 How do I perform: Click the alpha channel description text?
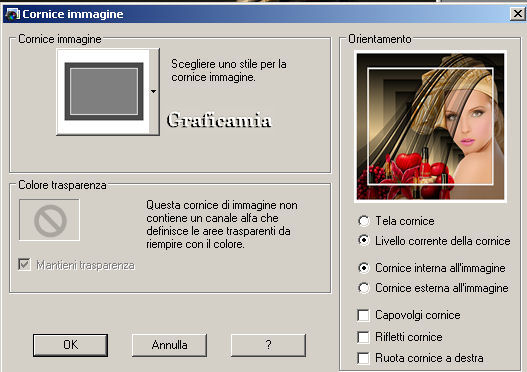[222, 224]
